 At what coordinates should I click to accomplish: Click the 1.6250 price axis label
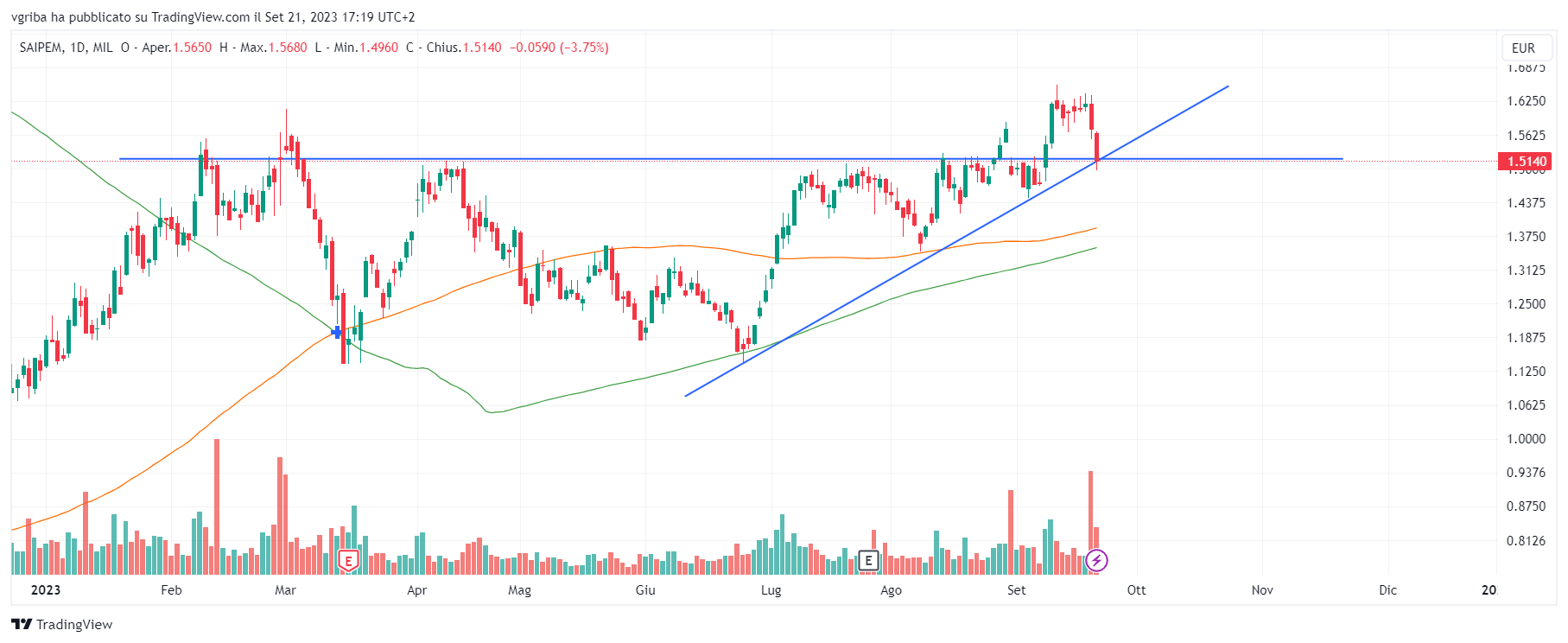(x=1527, y=101)
